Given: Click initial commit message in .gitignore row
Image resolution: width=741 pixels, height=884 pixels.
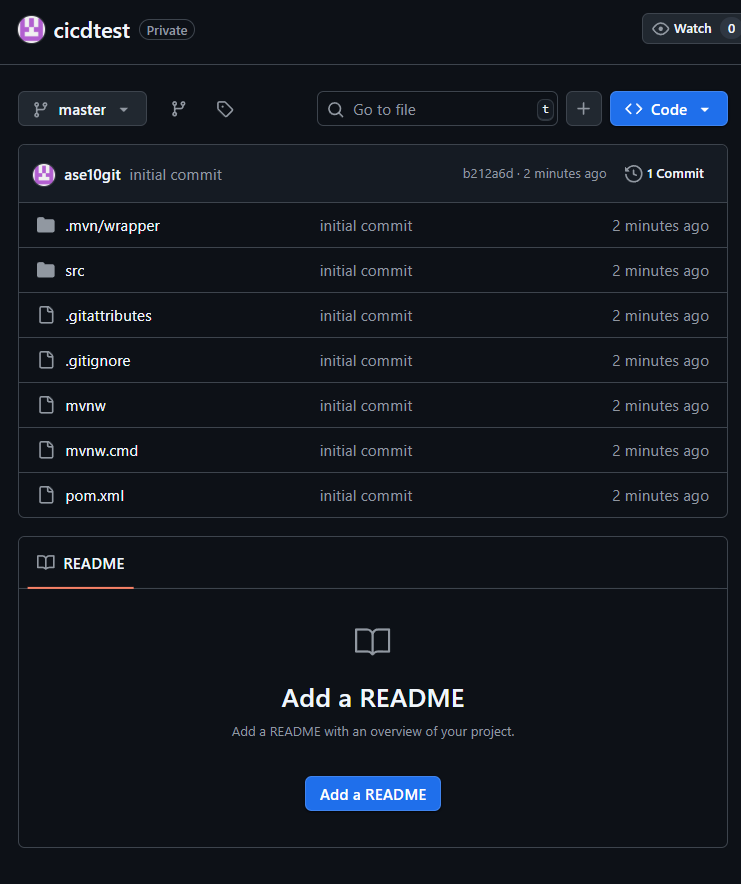Looking at the screenshot, I should (366, 361).
